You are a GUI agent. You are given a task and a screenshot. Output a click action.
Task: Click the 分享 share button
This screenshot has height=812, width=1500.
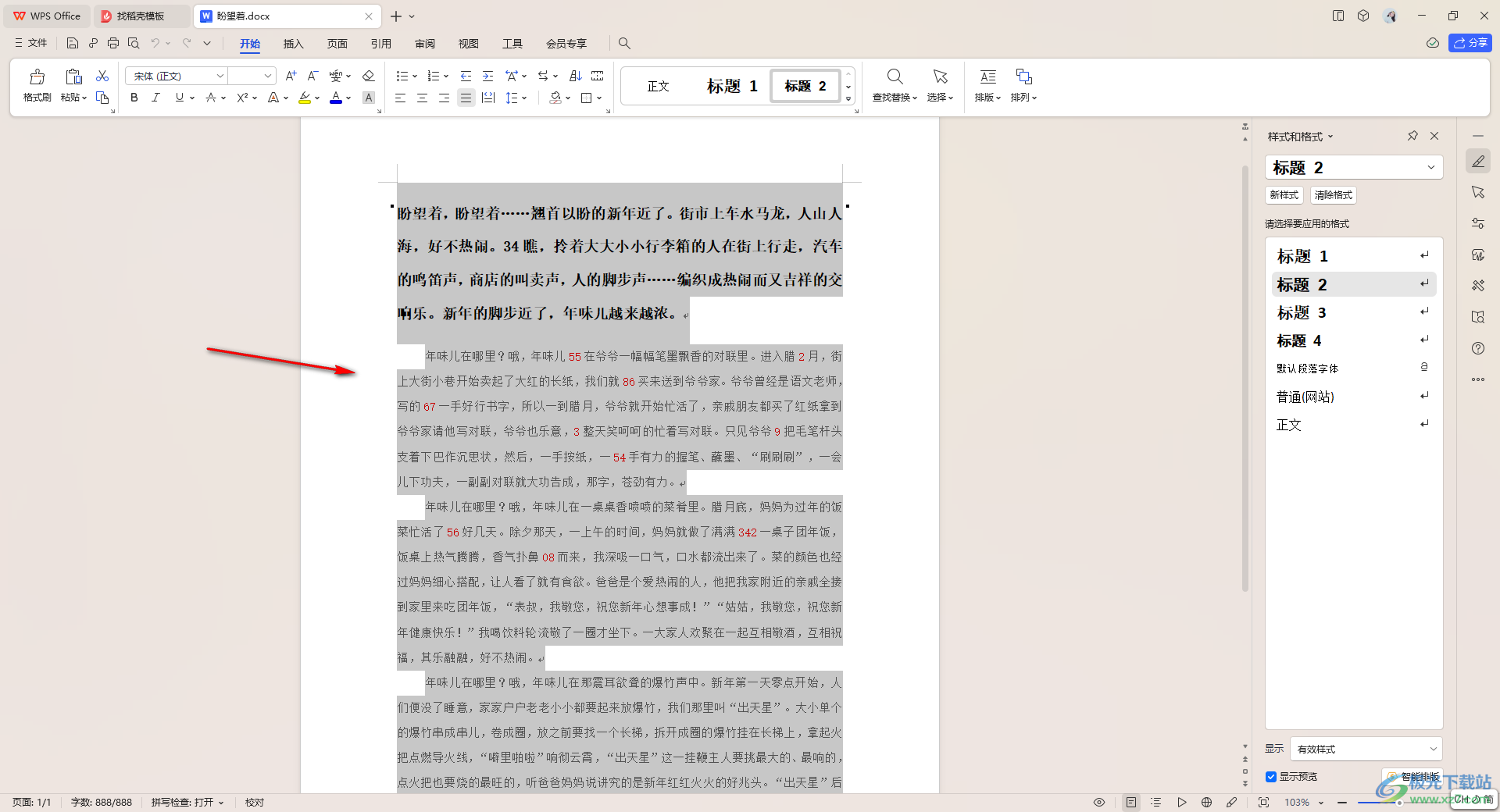pos(1470,43)
